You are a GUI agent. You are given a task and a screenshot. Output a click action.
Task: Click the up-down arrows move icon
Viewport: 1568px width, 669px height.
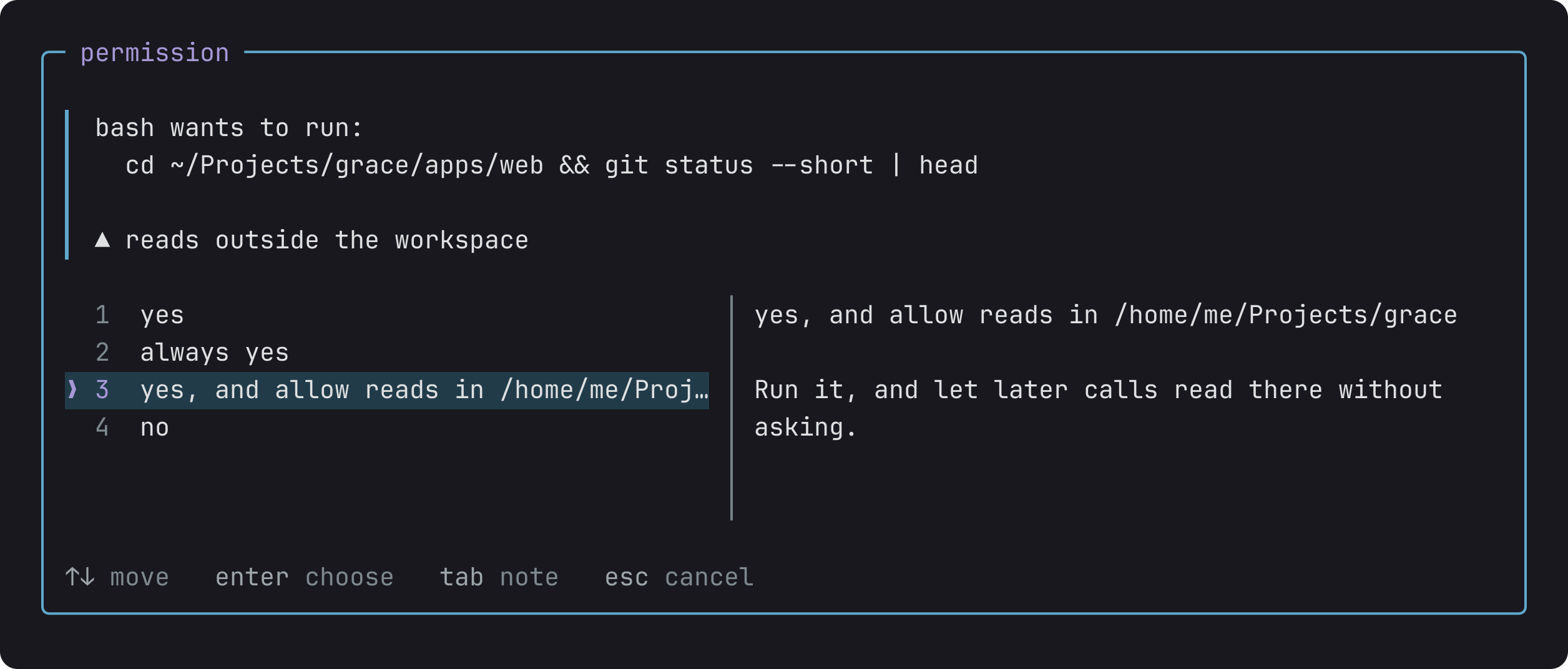pyautogui.click(x=80, y=577)
